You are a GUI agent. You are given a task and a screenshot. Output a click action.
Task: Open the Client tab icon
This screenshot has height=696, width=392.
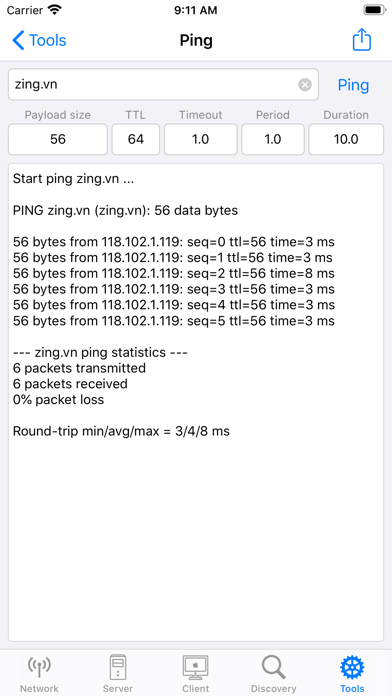pyautogui.click(x=195, y=667)
